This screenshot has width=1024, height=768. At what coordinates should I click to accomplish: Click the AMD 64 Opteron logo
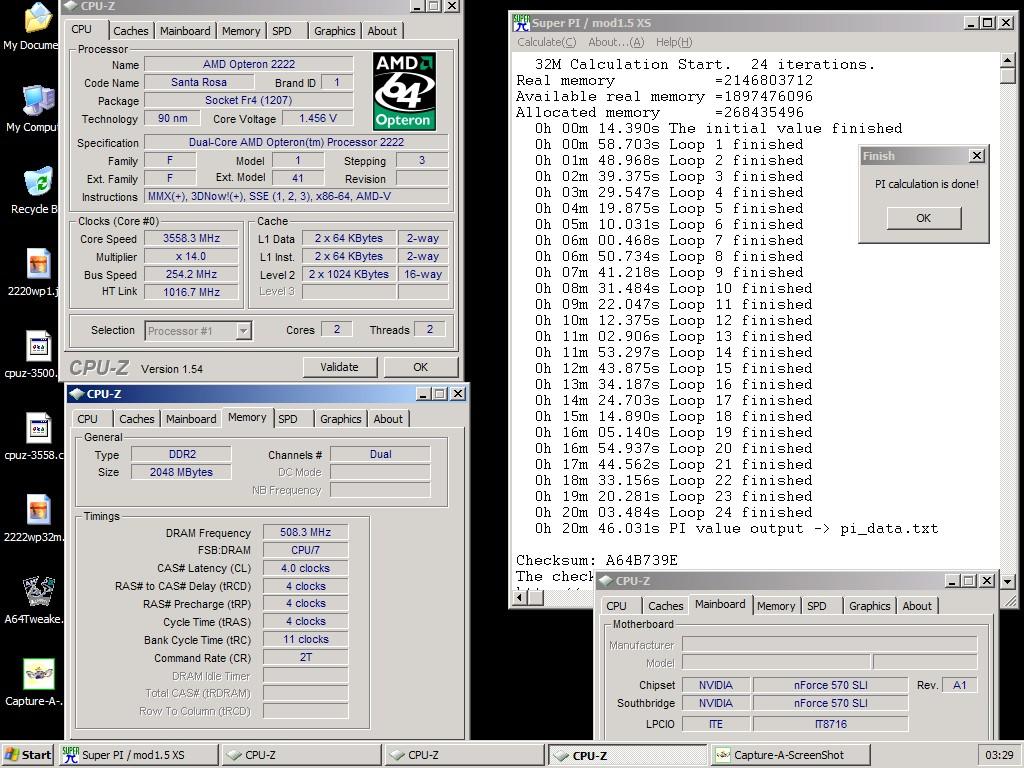click(404, 91)
